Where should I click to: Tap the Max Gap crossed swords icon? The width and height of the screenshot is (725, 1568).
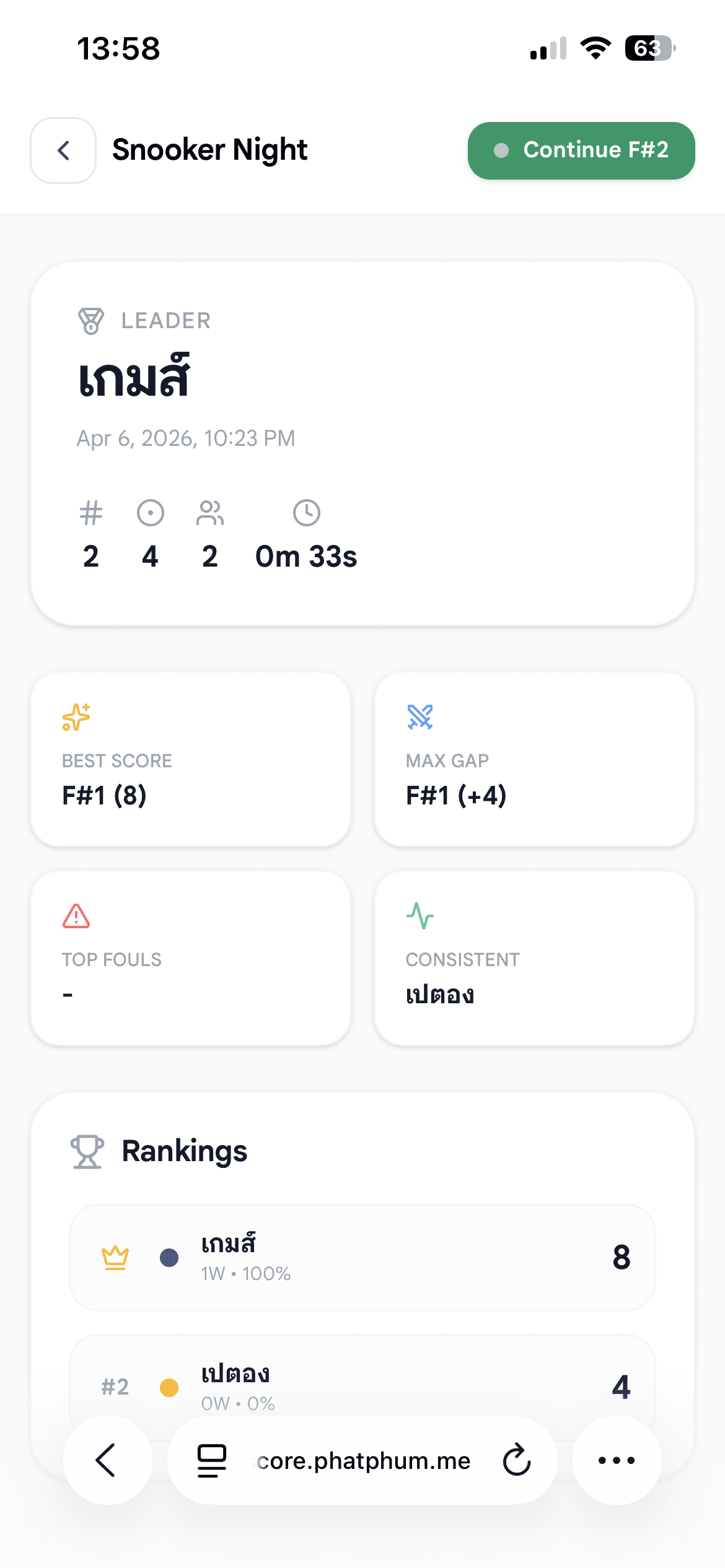(x=420, y=717)
